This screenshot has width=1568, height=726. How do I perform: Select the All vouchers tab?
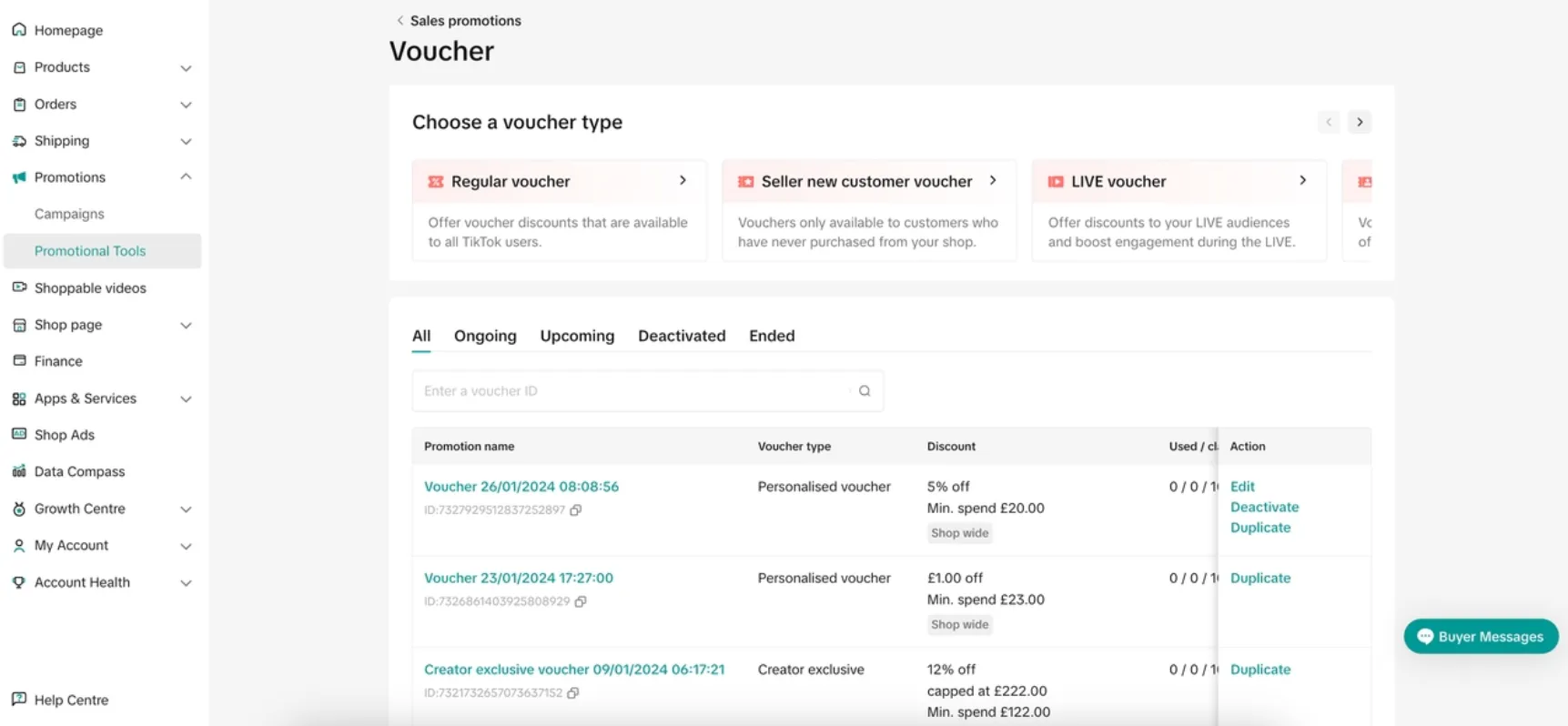point(421,336)
